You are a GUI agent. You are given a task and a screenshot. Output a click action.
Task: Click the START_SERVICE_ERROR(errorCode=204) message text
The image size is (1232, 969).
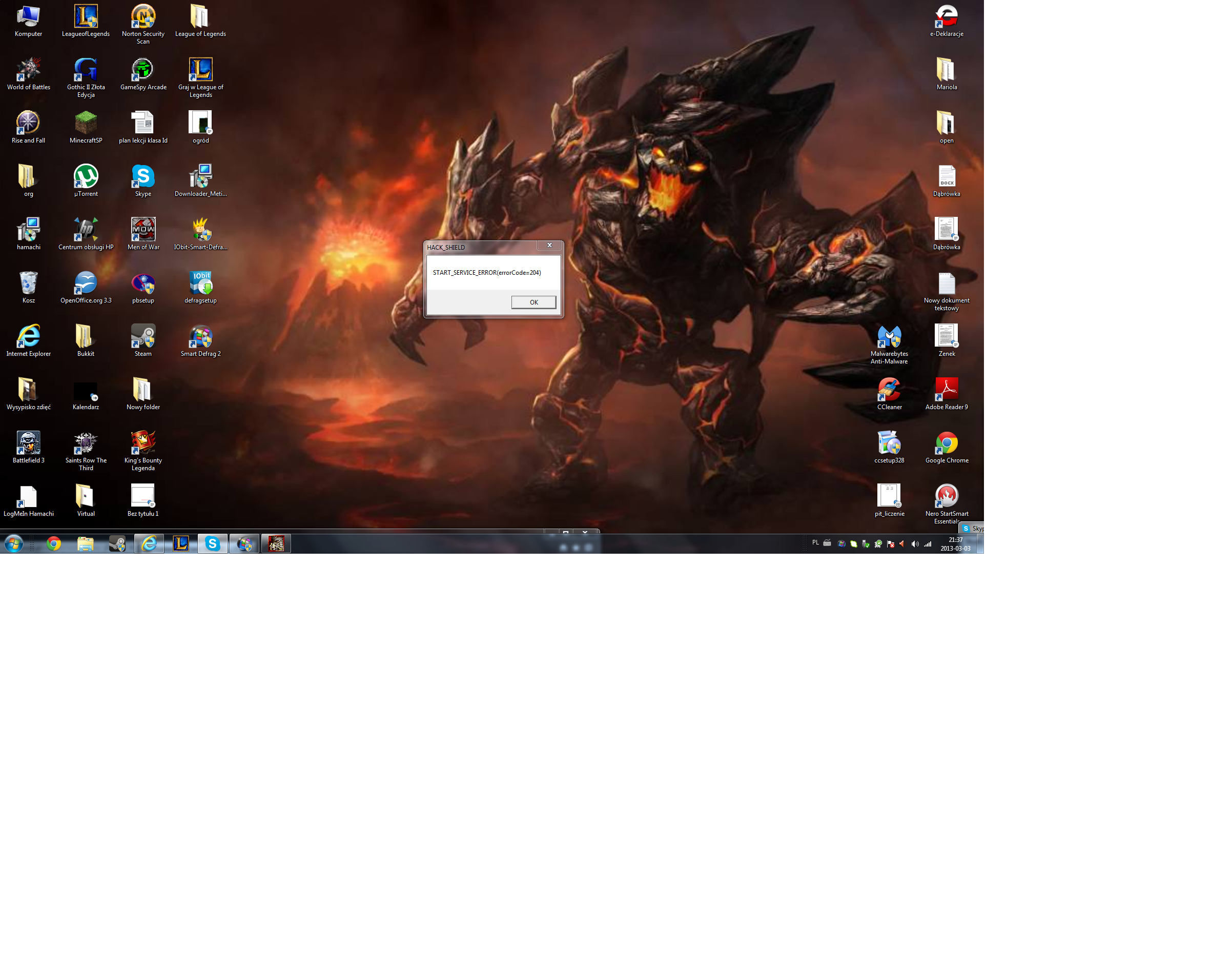pyautogui.click(x=487, y=273)
